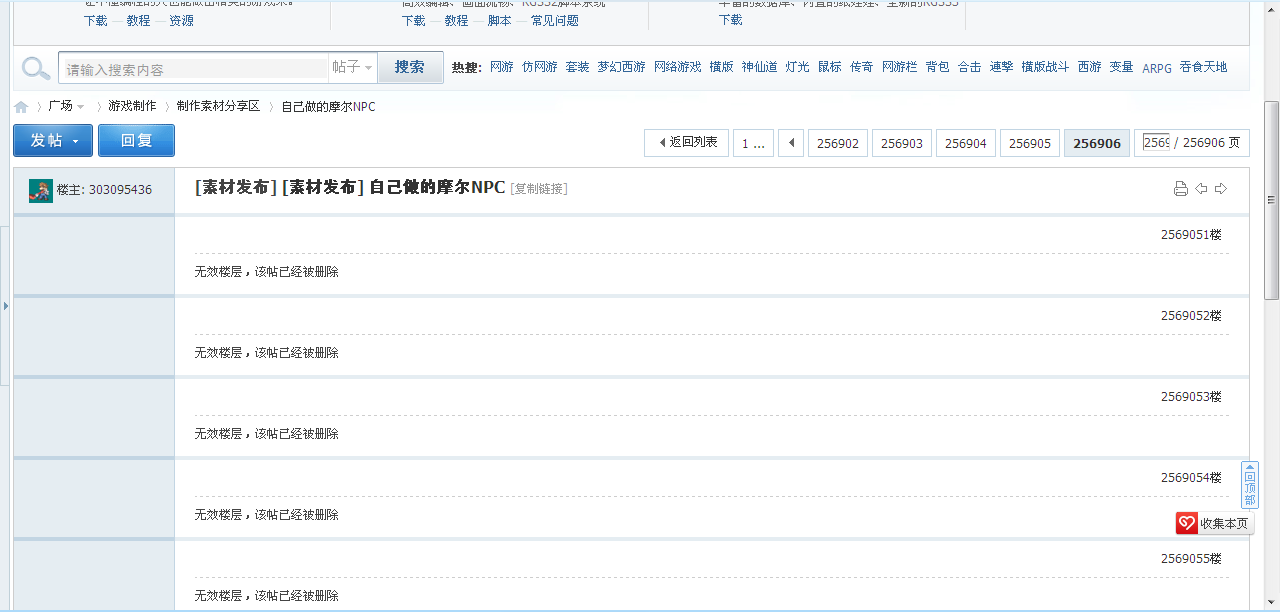
Task: Click hot search term 套装
Action: 577,67
